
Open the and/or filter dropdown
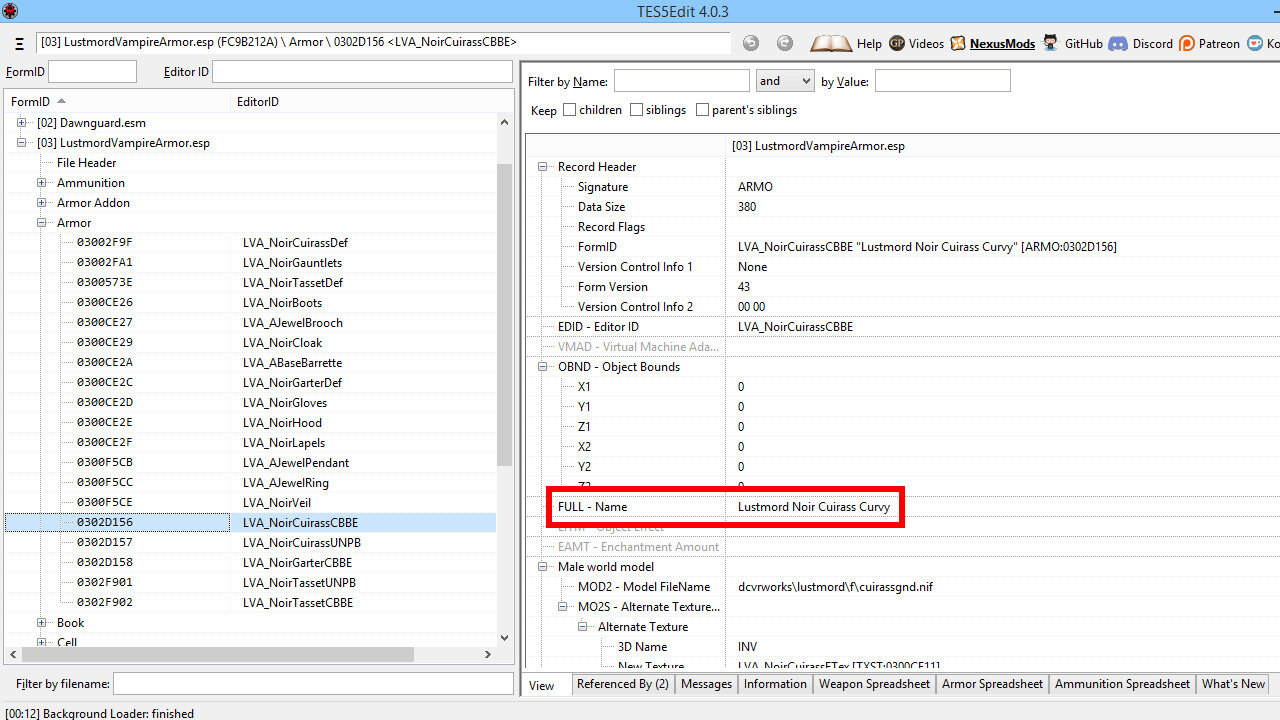tap(785, 81)
